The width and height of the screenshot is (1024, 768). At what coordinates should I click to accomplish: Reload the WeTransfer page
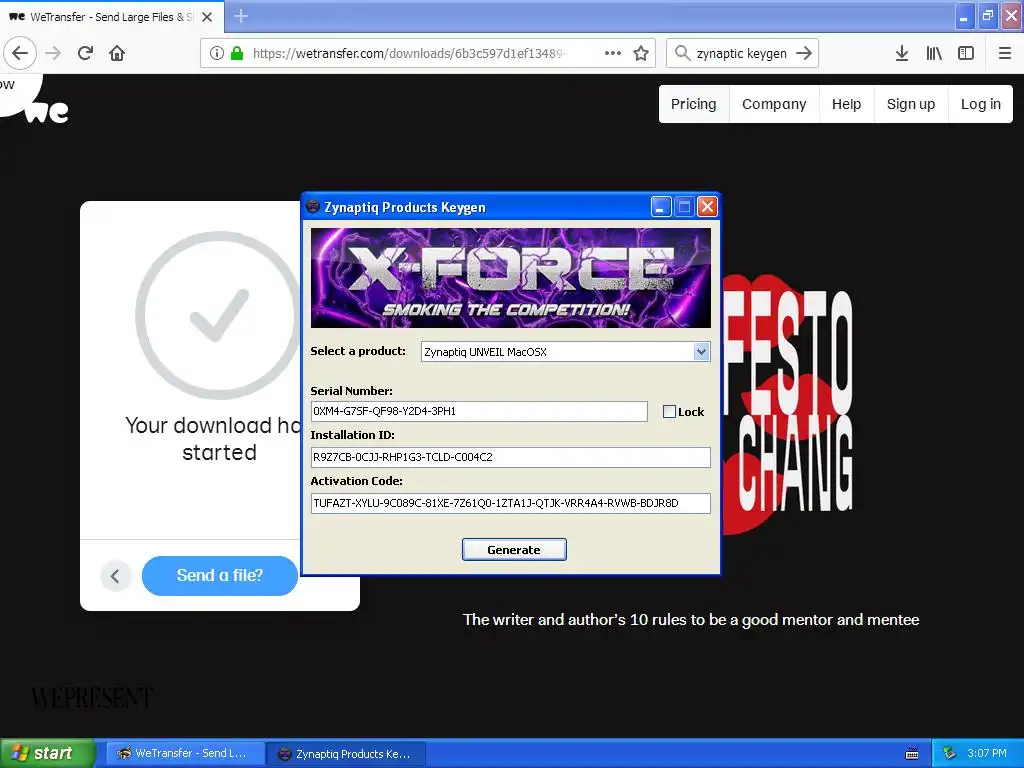point(86,53)
